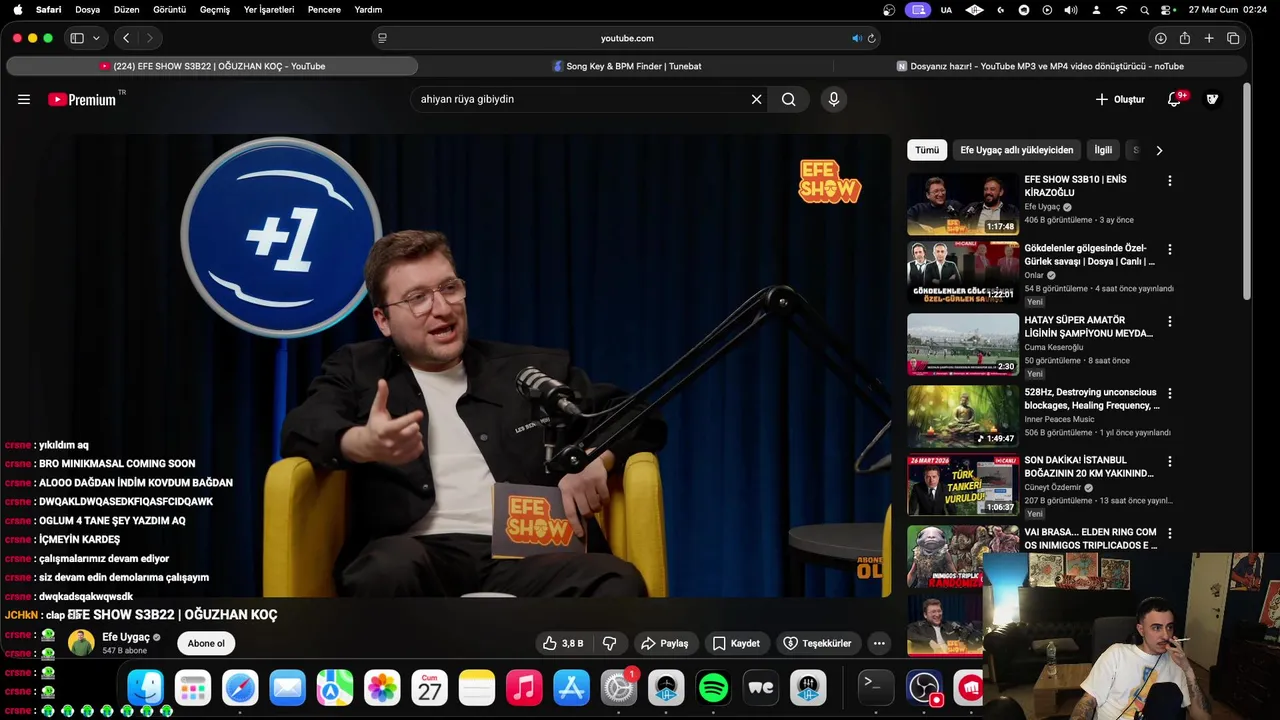
Task: Switch to Song Key & BPM Finder tab
Action: [627, 66]
